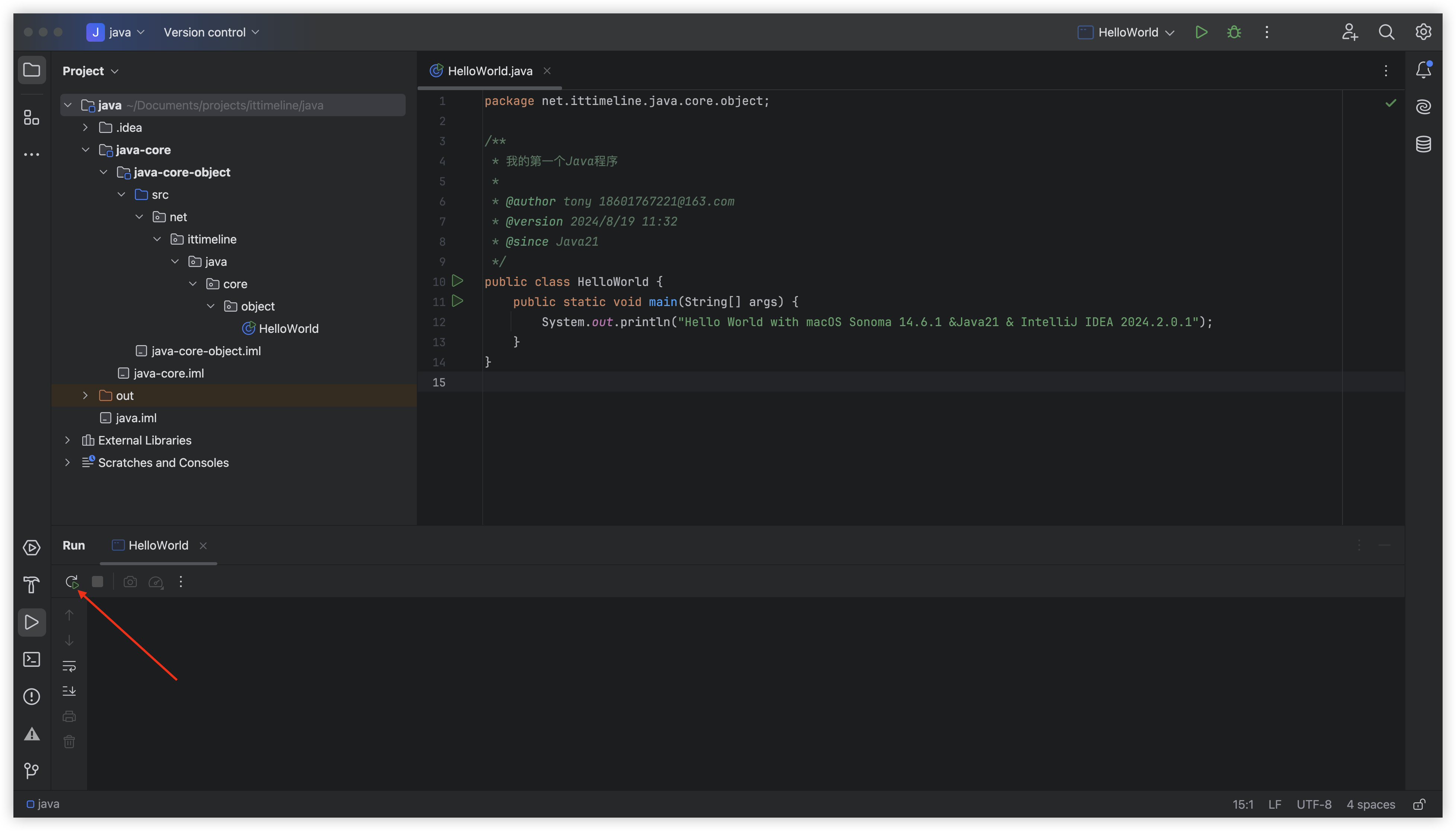Collapse the java-core-object module
The image size is (1456, 831).
point(103,172)
